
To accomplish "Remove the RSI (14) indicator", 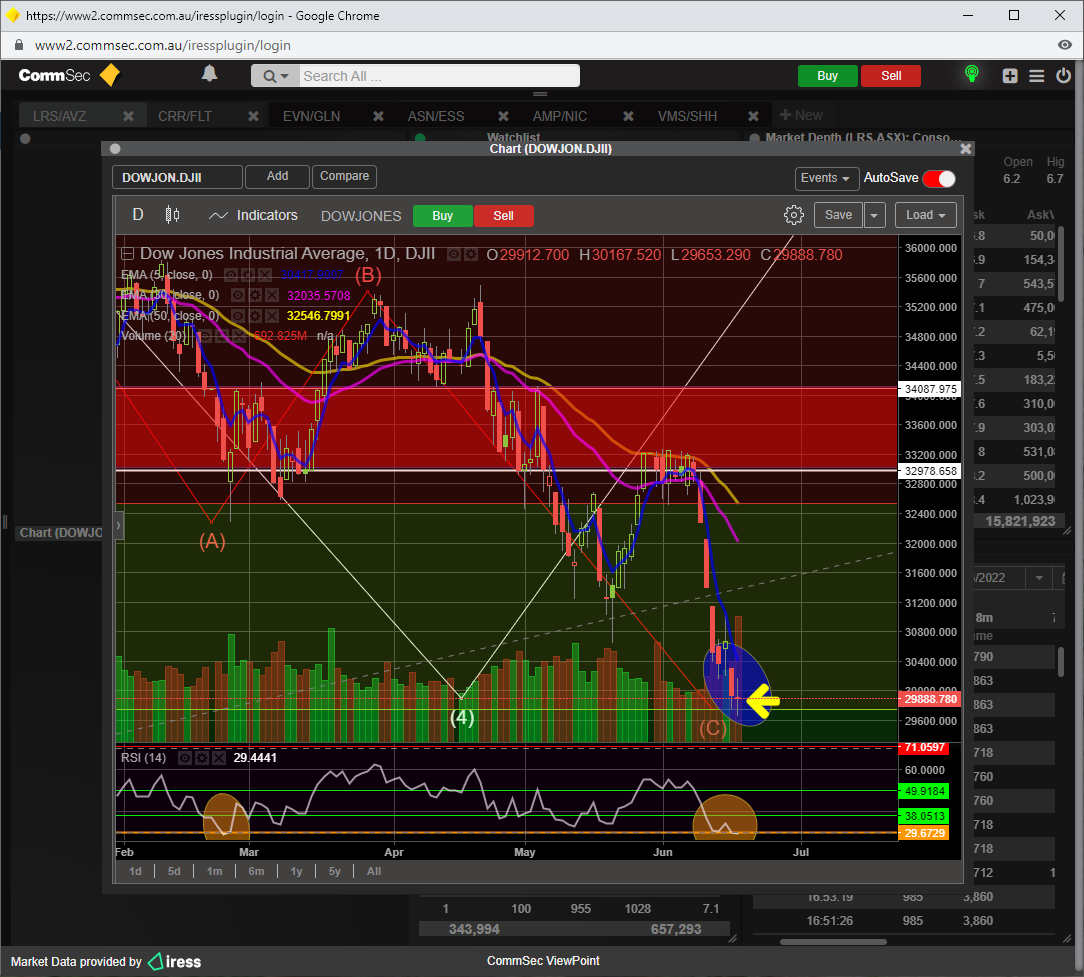I will coord(218,758).
